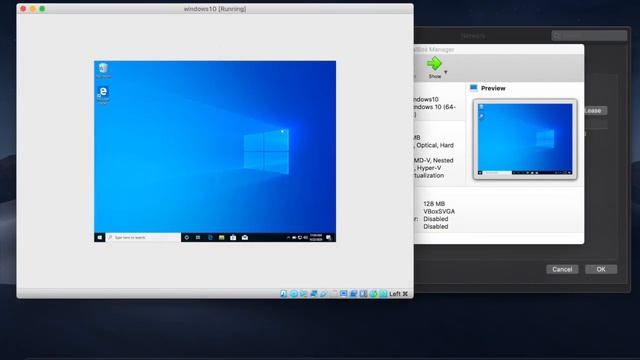Click OK in the Network window
The width and height of the screenshot is (640, 360).
(601, 269)
